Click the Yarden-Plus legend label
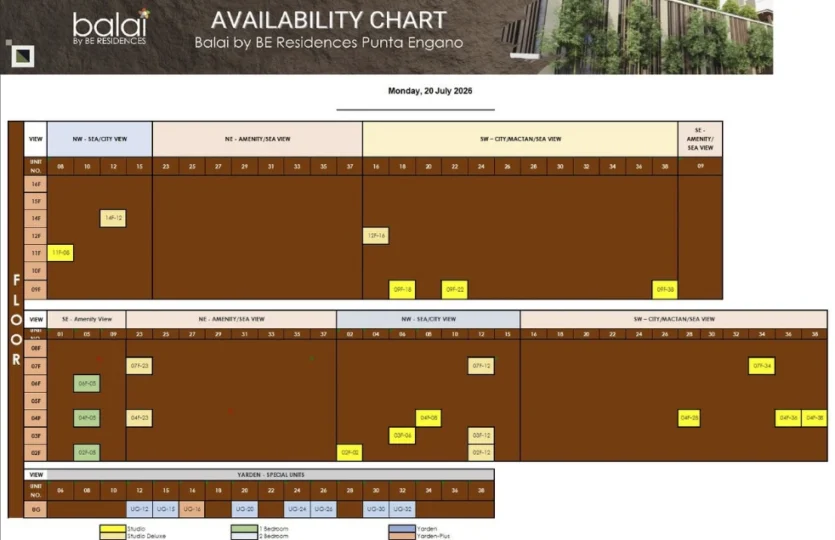Screen dimensions: 835x540 pyautogui.click(x=433, y=536)
